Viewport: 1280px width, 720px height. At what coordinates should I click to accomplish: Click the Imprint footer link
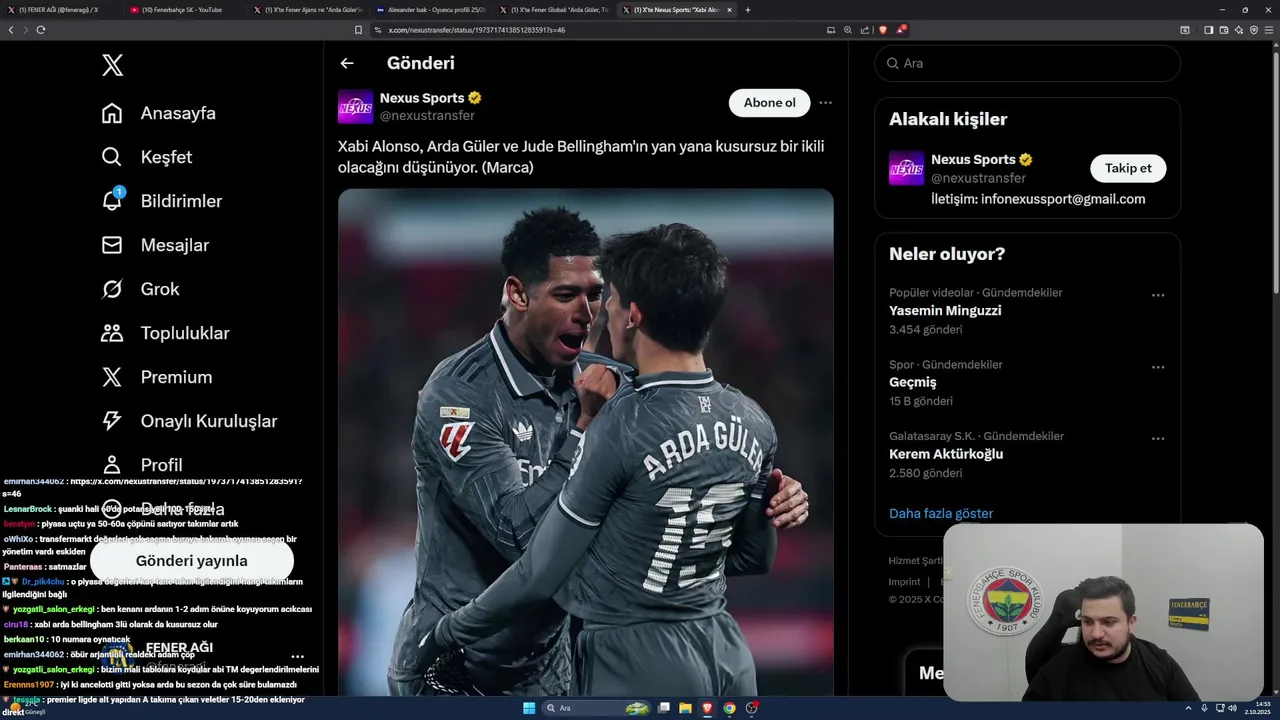tap(904, 582)
